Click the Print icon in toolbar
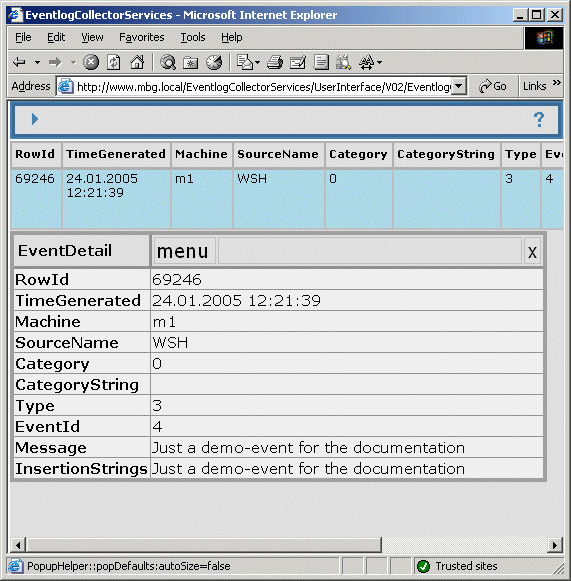Screen dimensions: 571x581 click(x=275, y=62)
